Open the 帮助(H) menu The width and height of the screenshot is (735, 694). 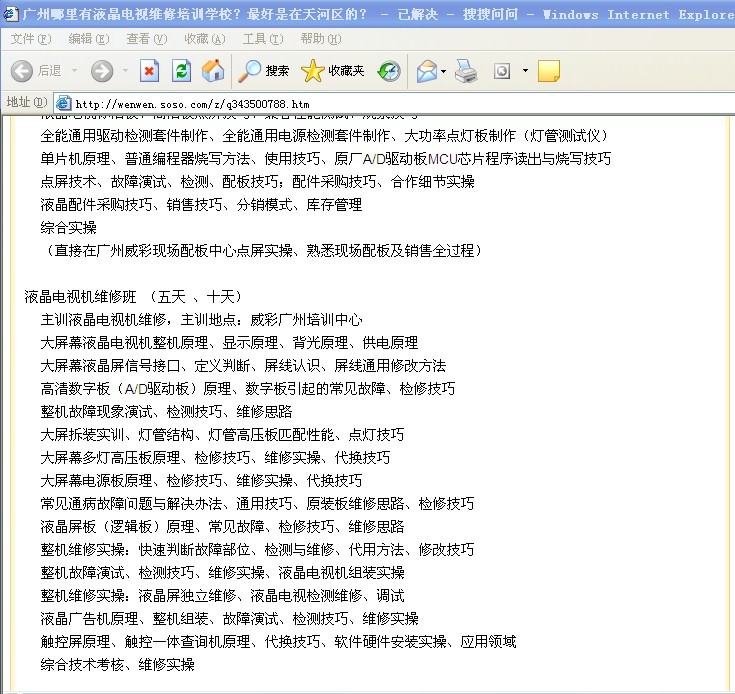[320, 39]
